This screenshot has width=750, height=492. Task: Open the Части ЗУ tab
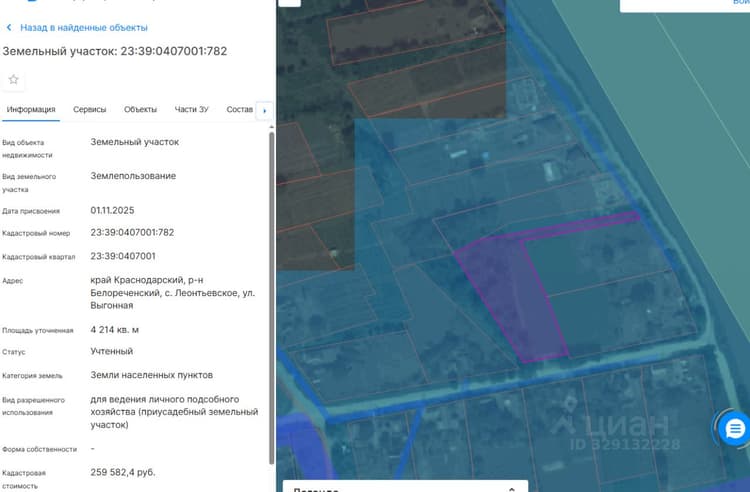(191, 109)
